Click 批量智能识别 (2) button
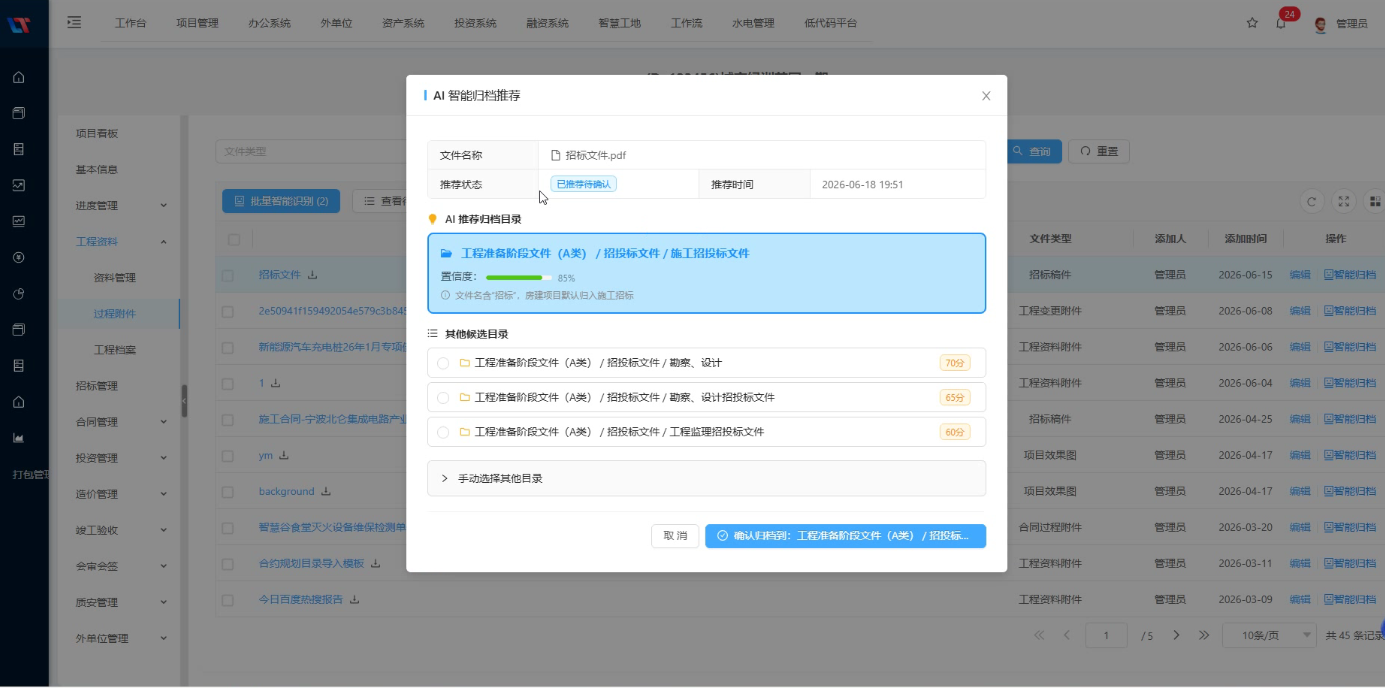Viewport: 1385px width, 688px height. pos(281,201)
